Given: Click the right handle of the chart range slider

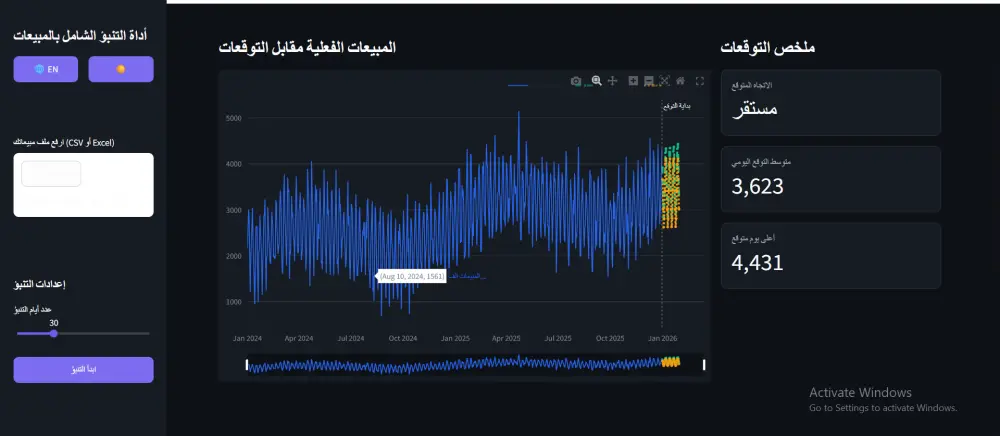Looking at the screenshot, I should point(704,365).
